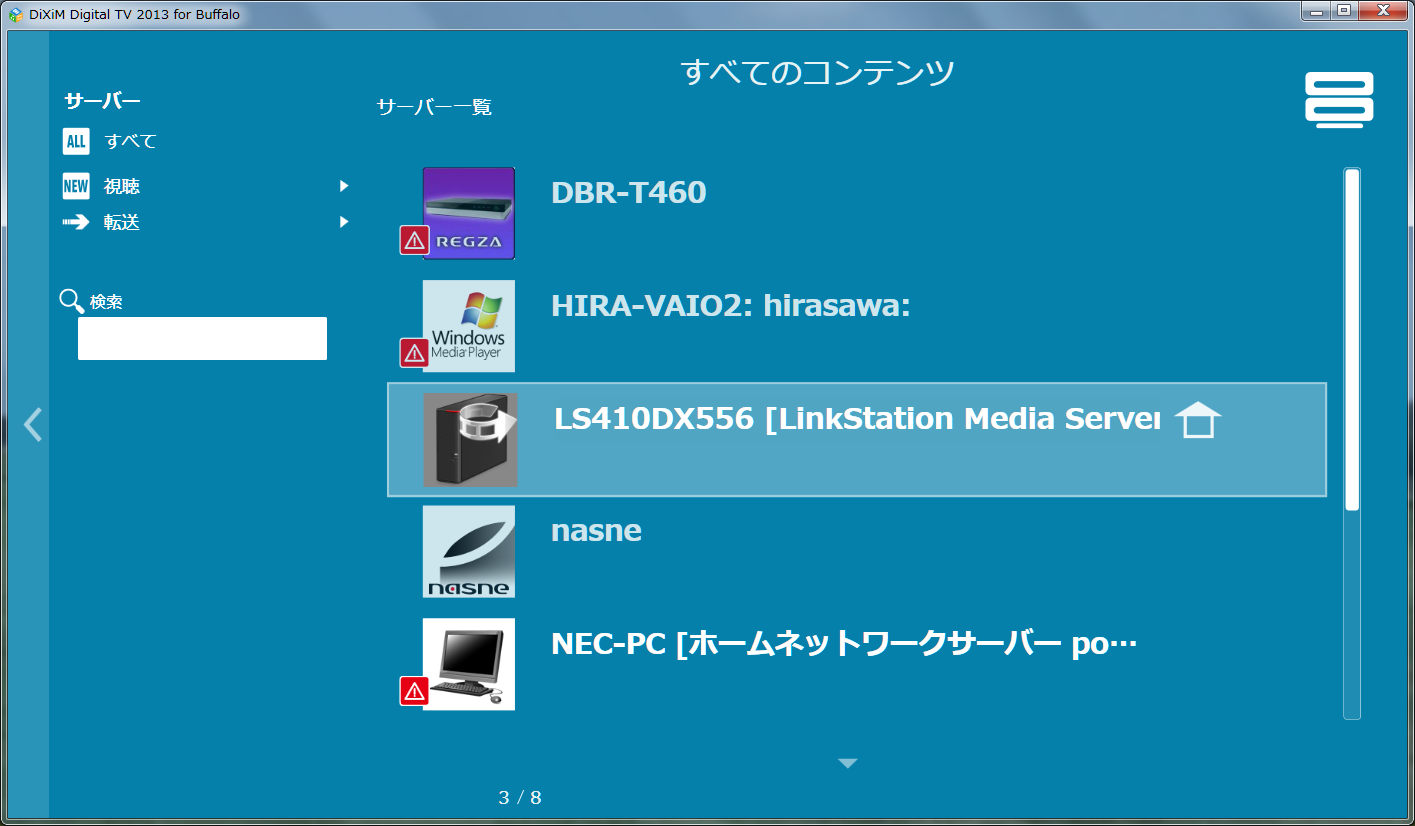Click the home icon on LS410DX556 row
Screen dimensions: 1415x826
click(x=1198, y=420)
